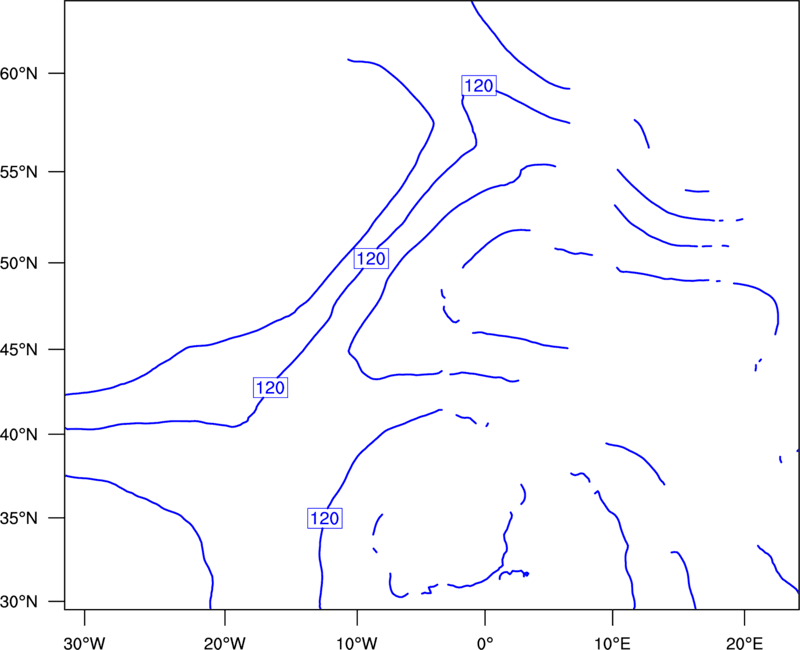
Task: Select the 120 contour label near 35°N
Action: [x=324, y=518]
